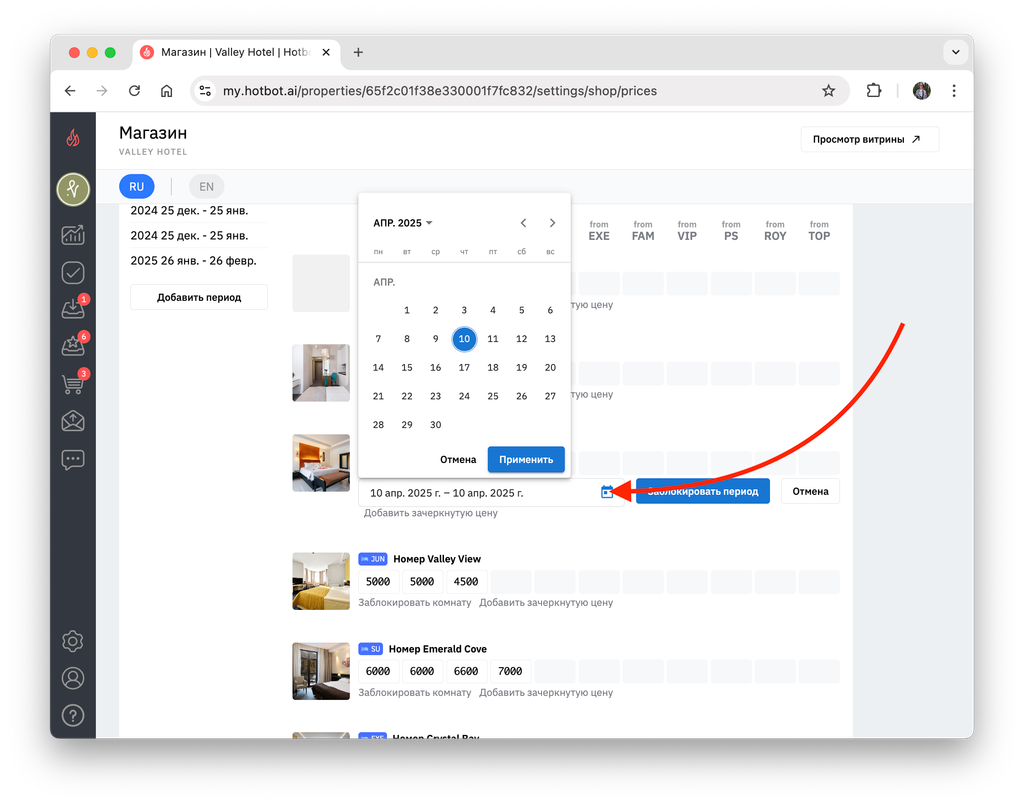This screenshot has height=805, width=1024.
Task: Open the help question mark icon
Action: (x=72, y=716)
